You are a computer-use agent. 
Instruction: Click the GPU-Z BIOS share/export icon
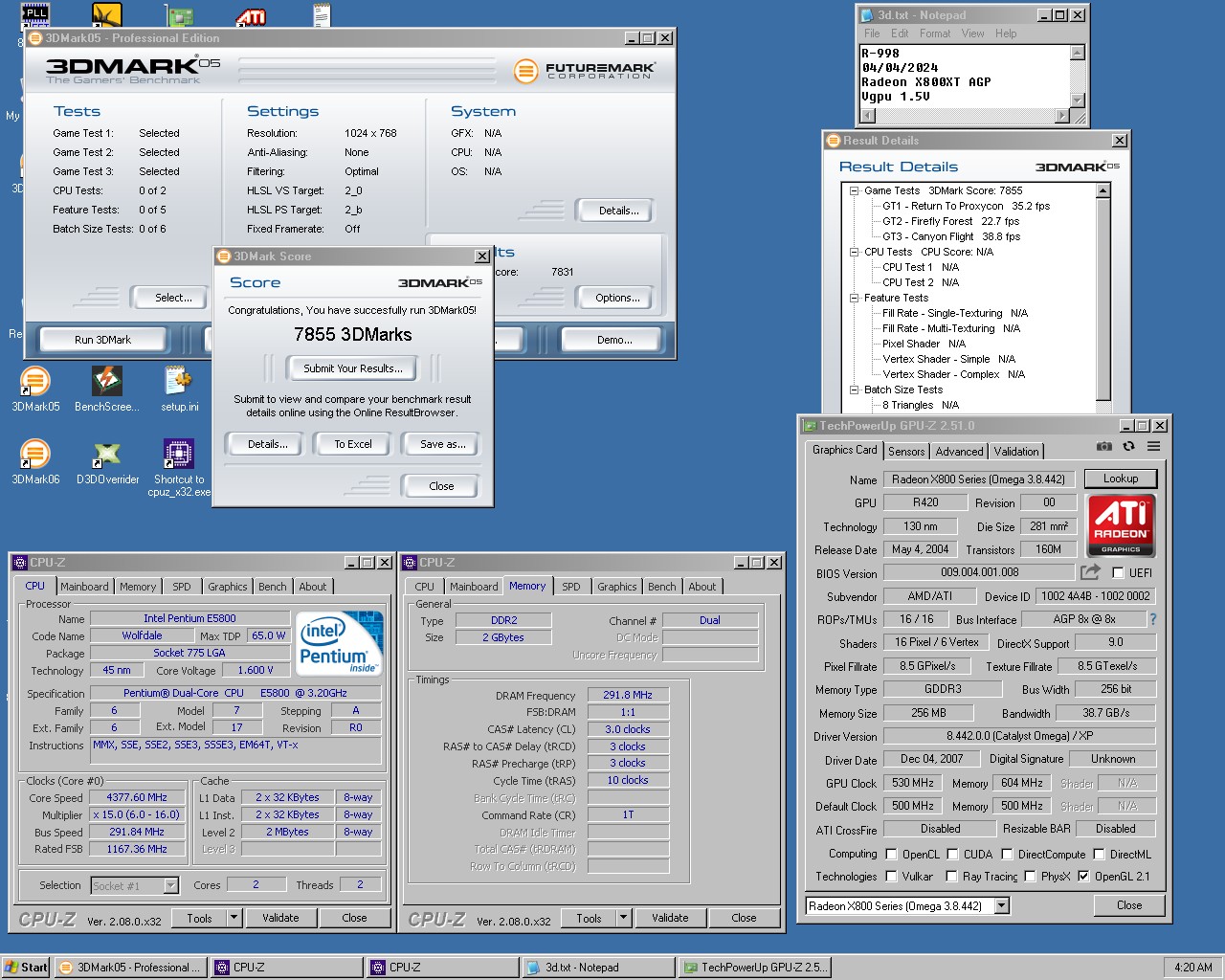[1090, 572]
